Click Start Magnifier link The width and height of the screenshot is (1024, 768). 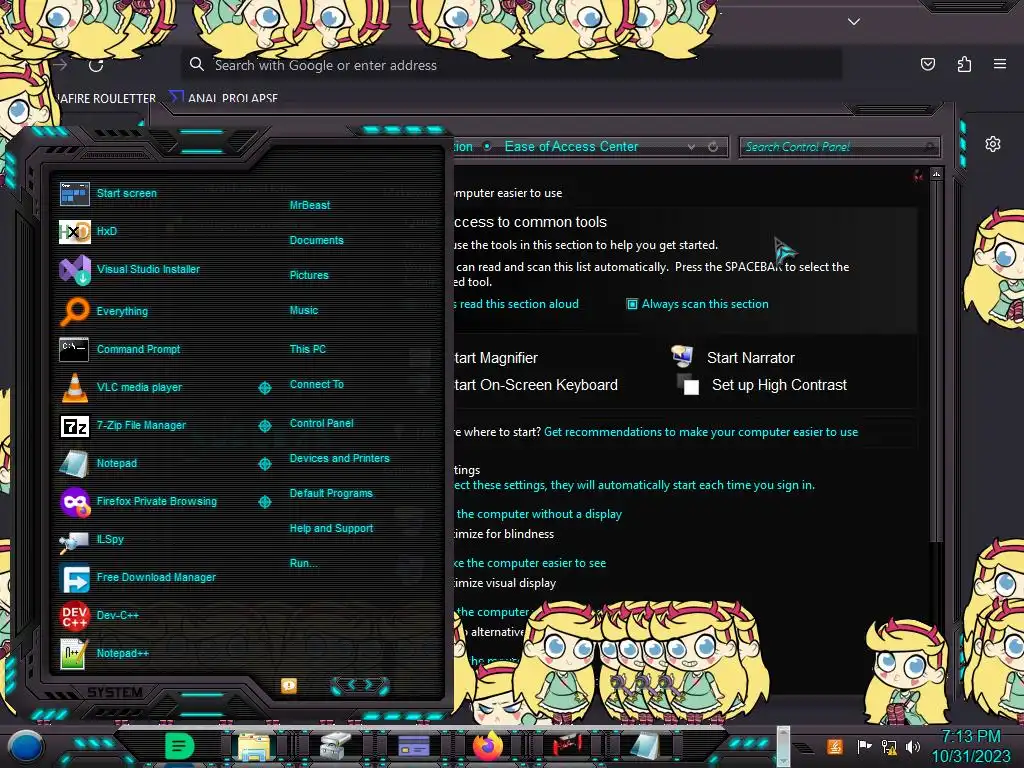(496, 358)
